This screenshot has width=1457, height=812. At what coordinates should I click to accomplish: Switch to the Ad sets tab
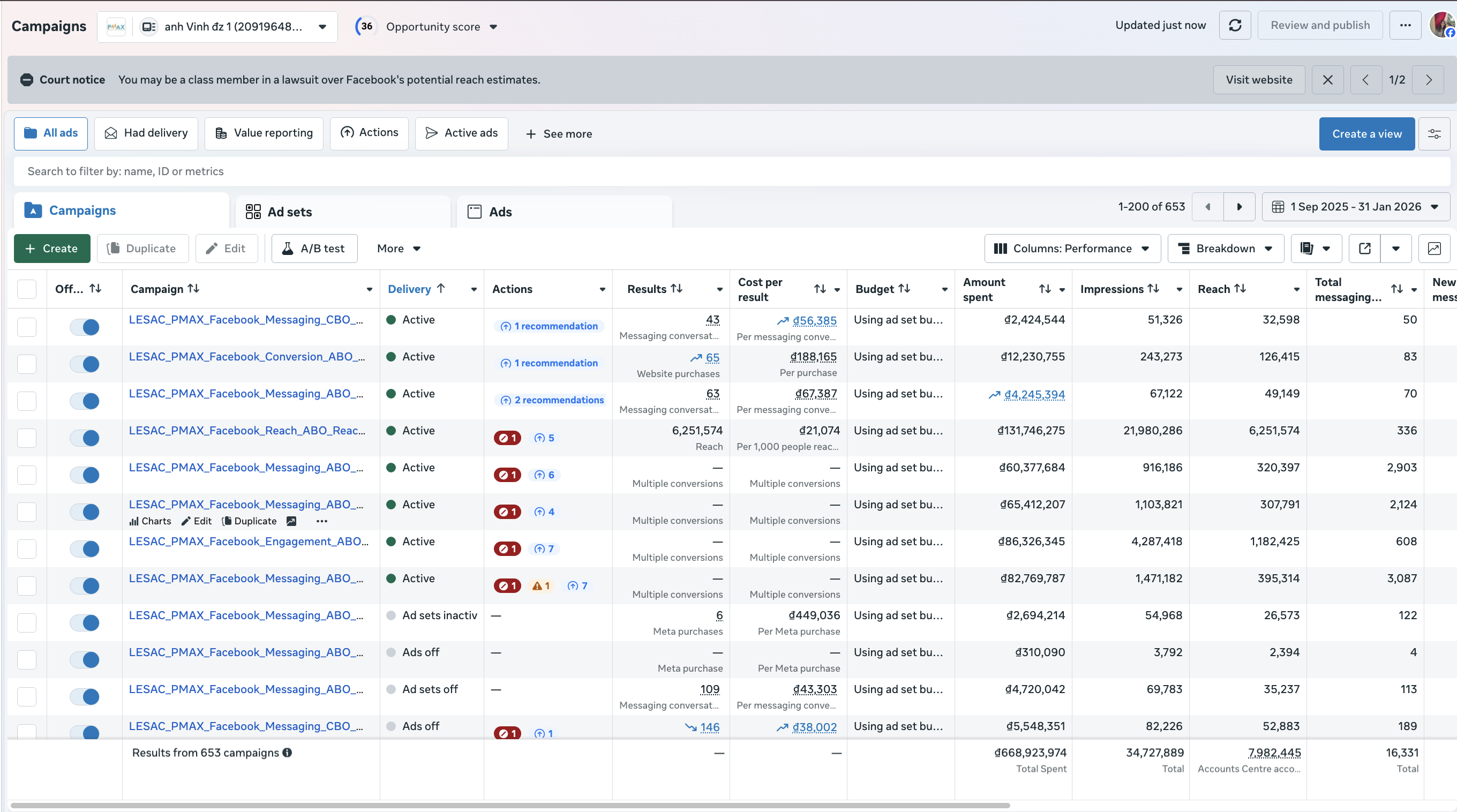289,212
